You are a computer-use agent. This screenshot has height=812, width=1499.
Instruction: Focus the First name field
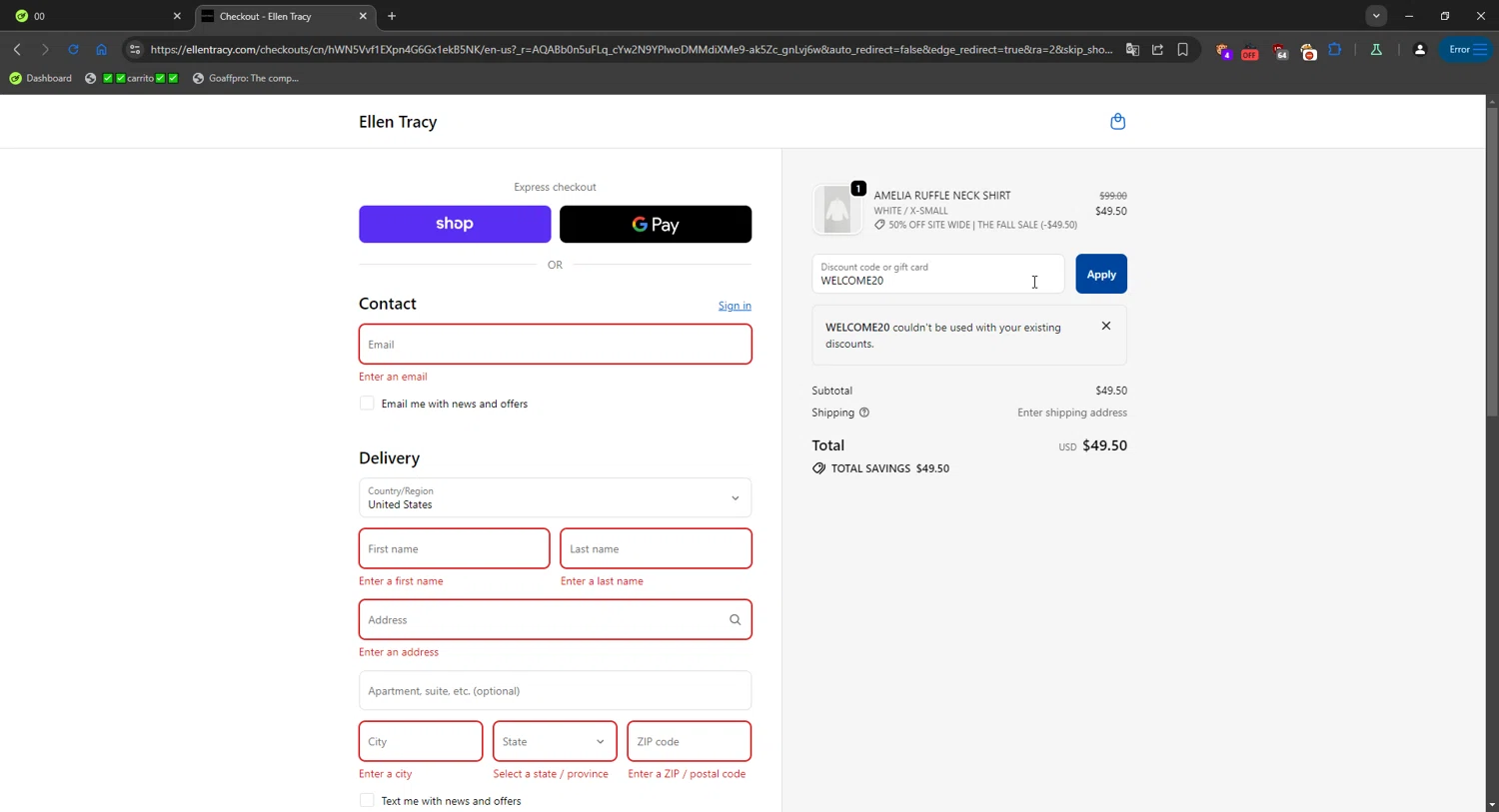pos(454,548)
